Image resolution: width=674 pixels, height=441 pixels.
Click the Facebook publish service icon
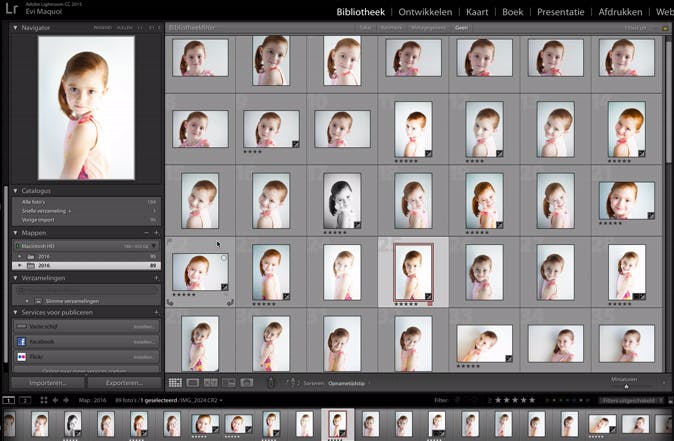click(x=22, y=341)
